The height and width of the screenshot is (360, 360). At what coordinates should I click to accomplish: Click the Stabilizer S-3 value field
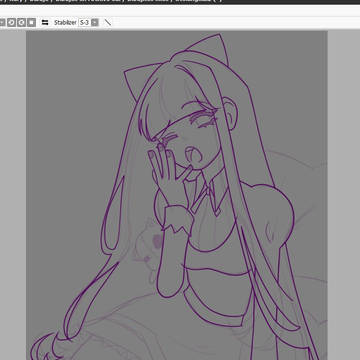pos(85,23)
